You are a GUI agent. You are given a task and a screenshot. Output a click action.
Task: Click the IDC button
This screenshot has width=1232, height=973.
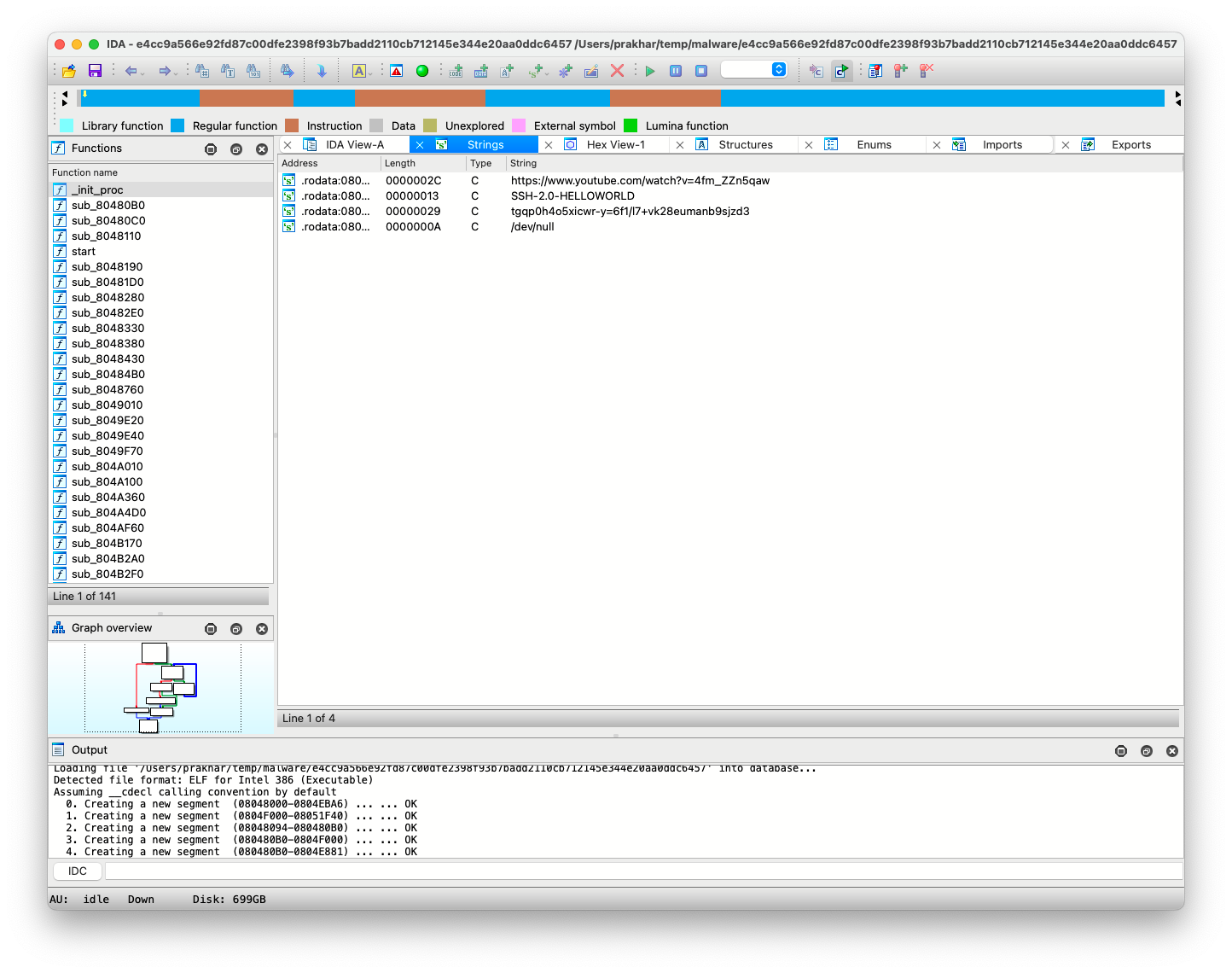(x=78, y=871)
